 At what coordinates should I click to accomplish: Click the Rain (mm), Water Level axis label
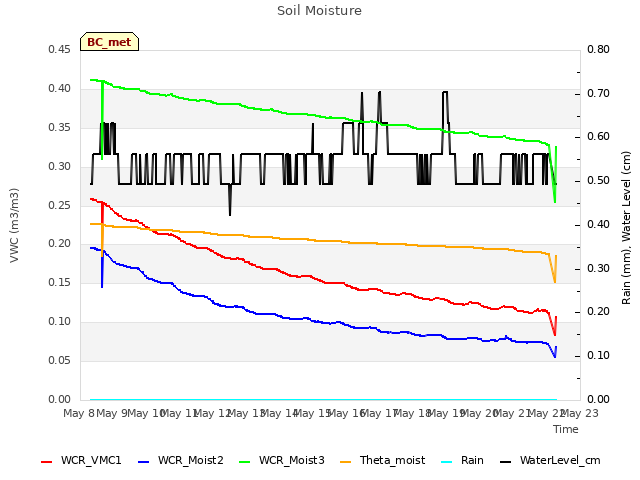[626, 228]
